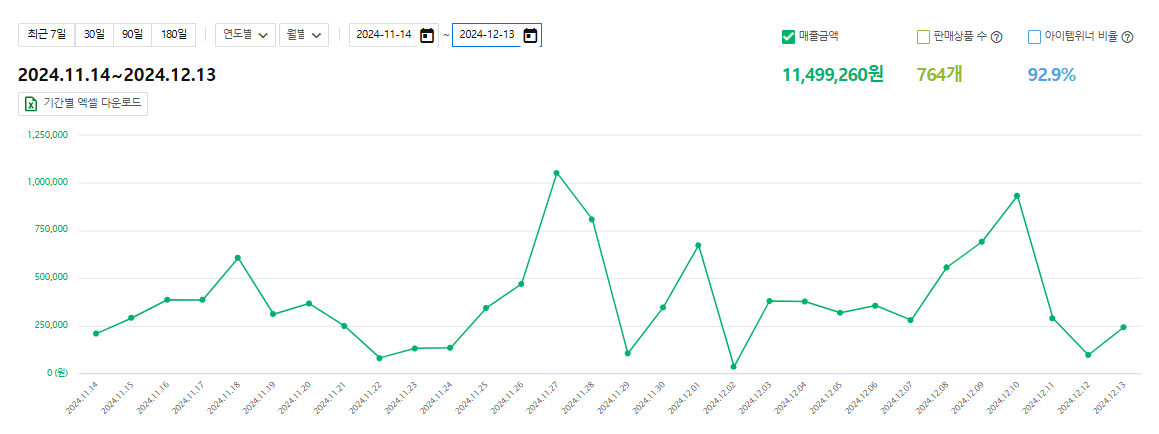This screenshot has width=1159, height=434.
Task: Click help icon beside 판매상품 수
Action: pyautogui.click(x=996, y=37)
